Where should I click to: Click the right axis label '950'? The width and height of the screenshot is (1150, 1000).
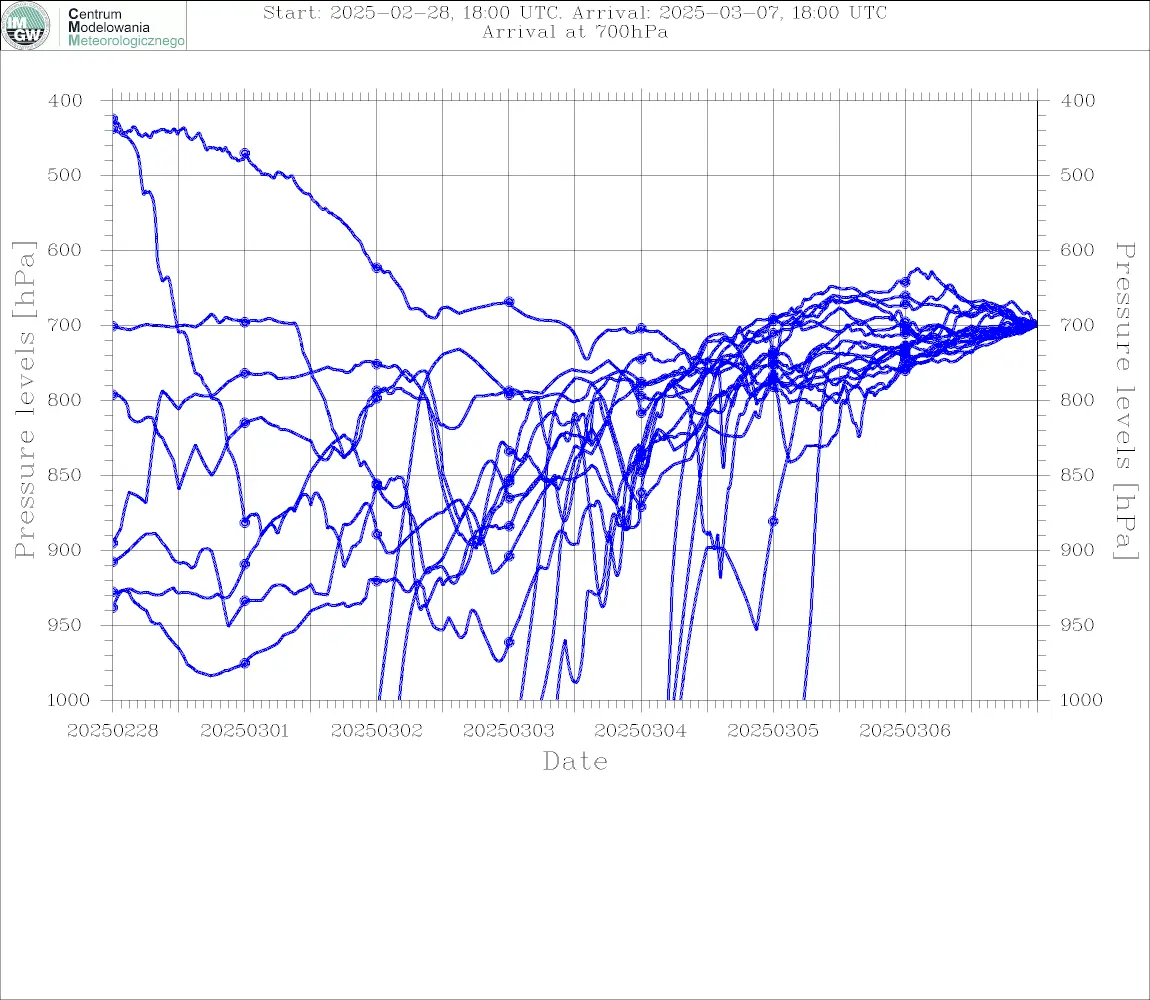1077,625
